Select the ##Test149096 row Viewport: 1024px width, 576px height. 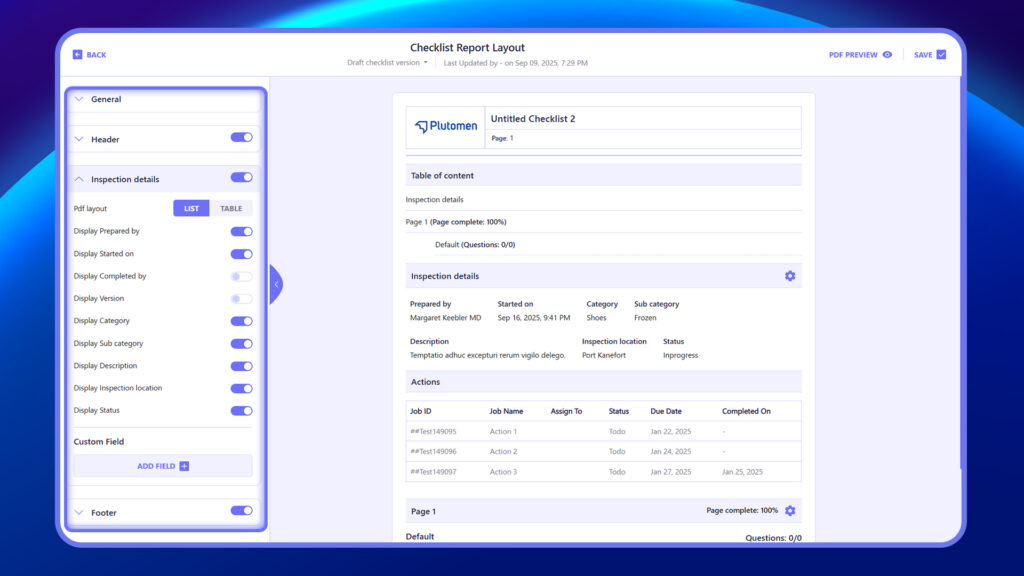pyautogui.click(x=603, y=452)
